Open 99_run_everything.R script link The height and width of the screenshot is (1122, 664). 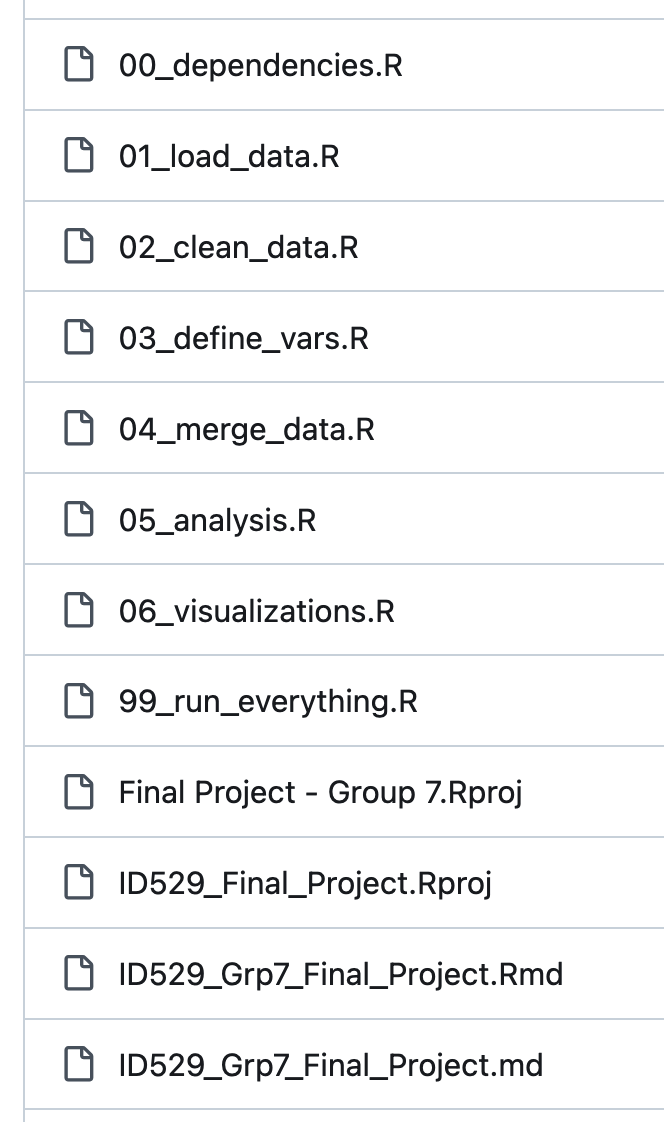[x=268, y=702]
